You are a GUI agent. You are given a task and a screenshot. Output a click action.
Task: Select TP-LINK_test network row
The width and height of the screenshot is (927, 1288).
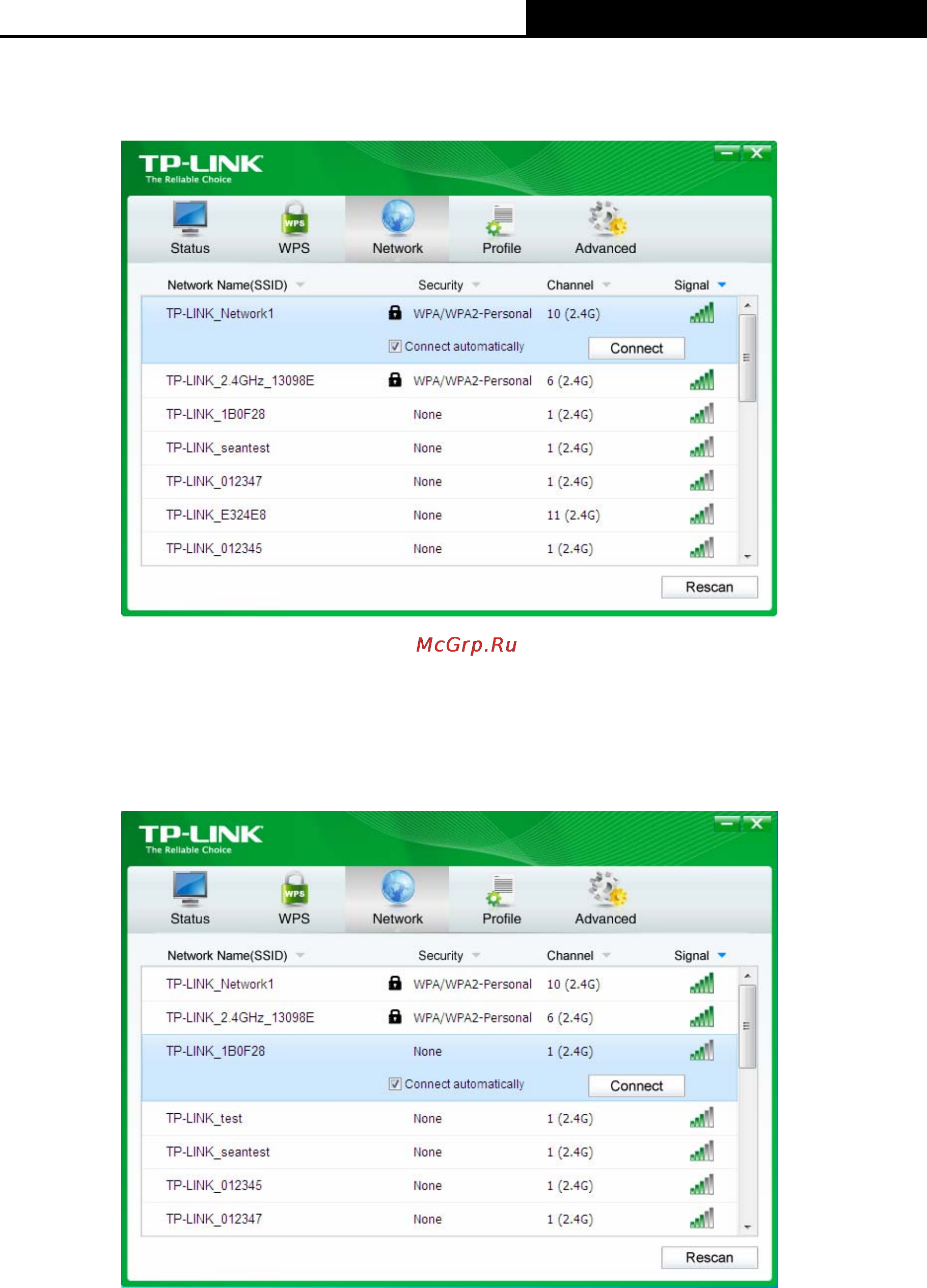[440, 1118]
